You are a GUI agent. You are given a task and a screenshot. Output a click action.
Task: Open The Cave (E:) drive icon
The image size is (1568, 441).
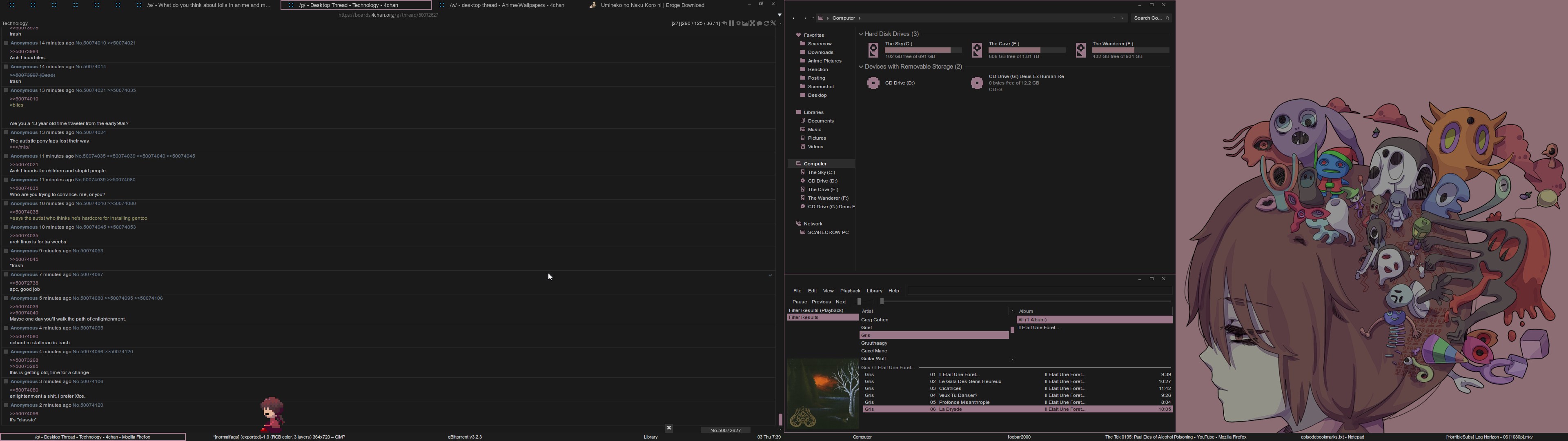coord(977,51)
